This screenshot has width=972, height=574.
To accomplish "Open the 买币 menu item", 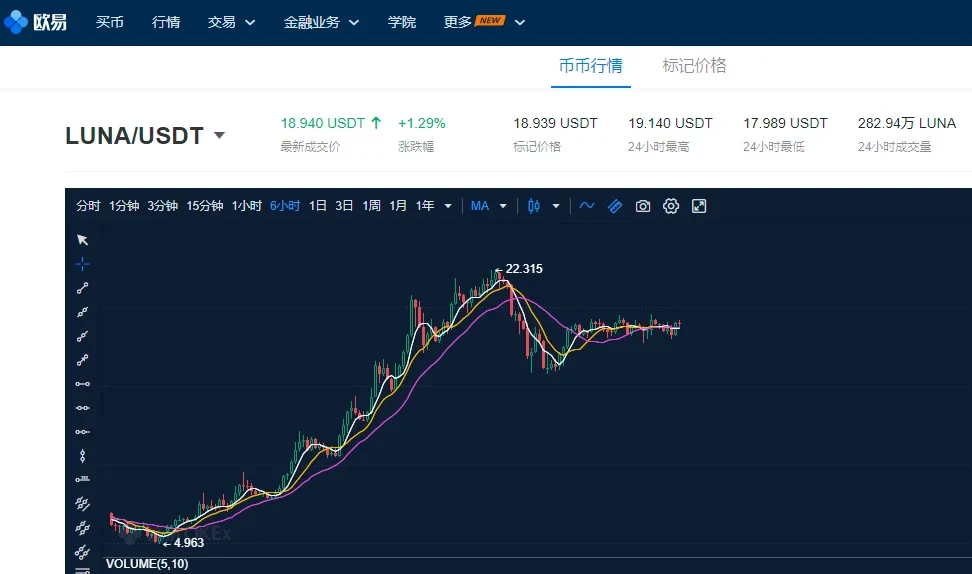I will click(110, 22).
